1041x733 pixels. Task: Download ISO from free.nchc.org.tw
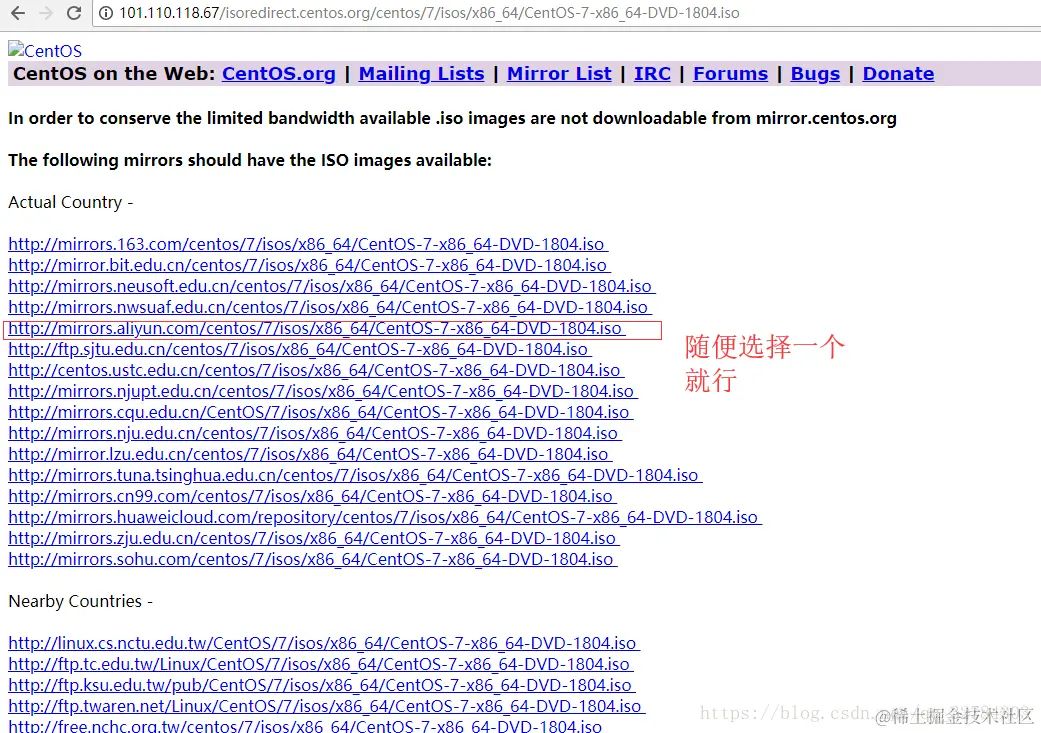tap(305, 726)
